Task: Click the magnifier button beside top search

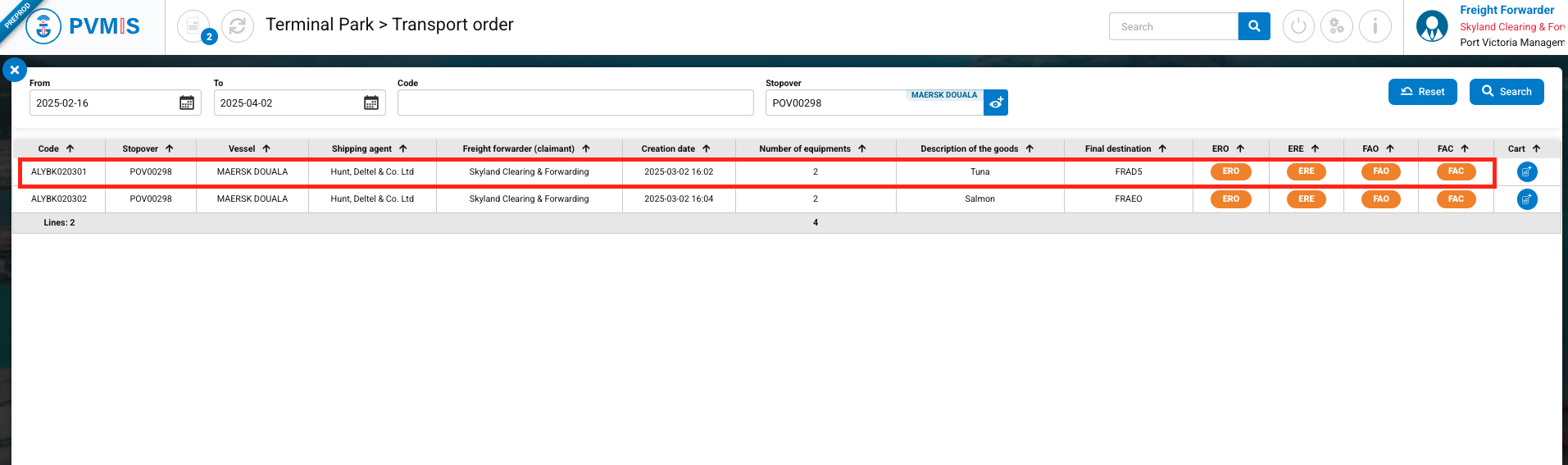Action: (x=1253, y=26)
